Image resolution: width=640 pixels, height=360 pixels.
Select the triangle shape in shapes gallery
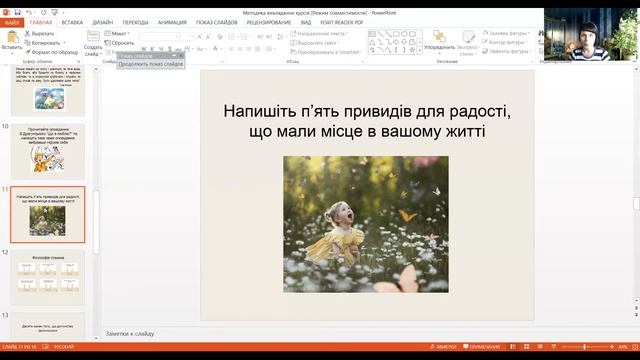[x=372, y=42]
